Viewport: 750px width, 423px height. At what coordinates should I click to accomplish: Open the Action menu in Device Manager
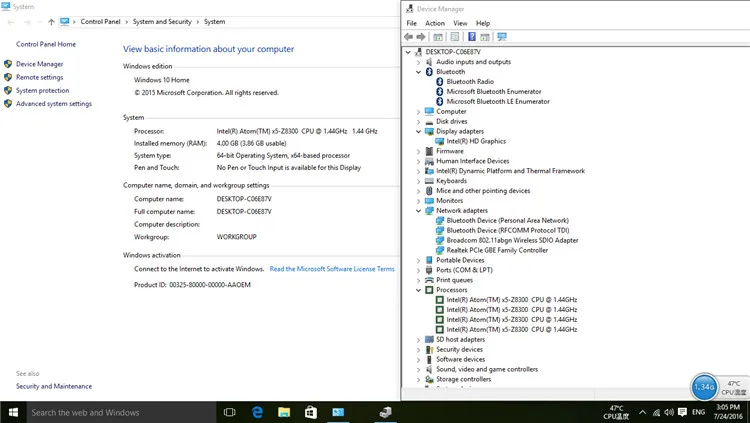[x=435, y=23]
